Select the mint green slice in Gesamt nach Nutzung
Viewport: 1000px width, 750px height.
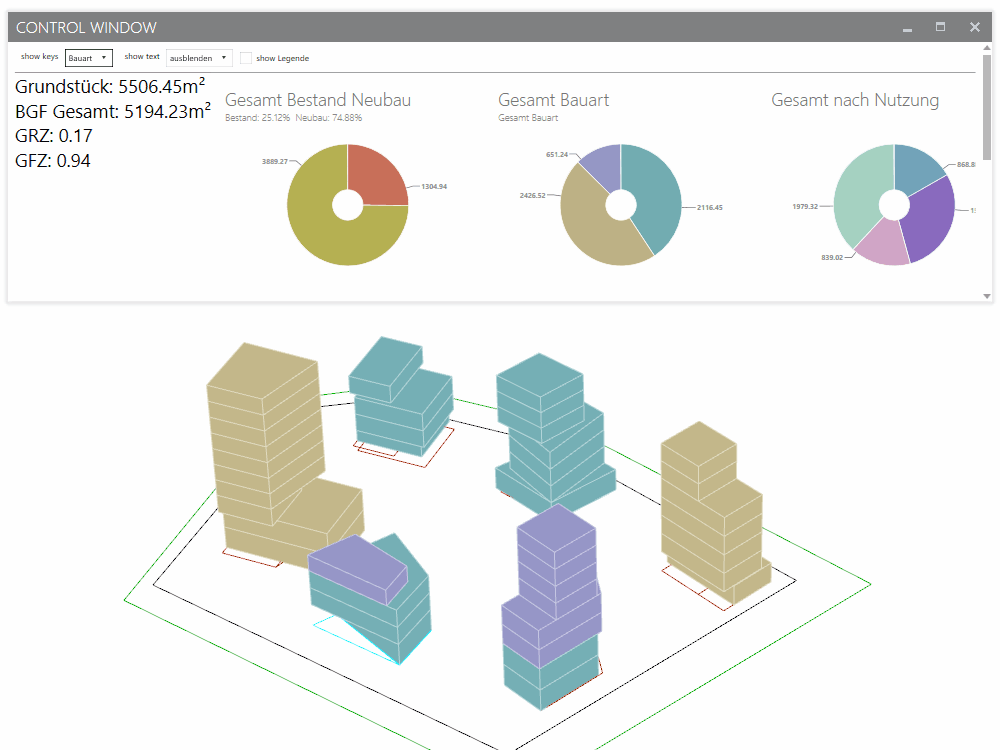coord(852,195)
